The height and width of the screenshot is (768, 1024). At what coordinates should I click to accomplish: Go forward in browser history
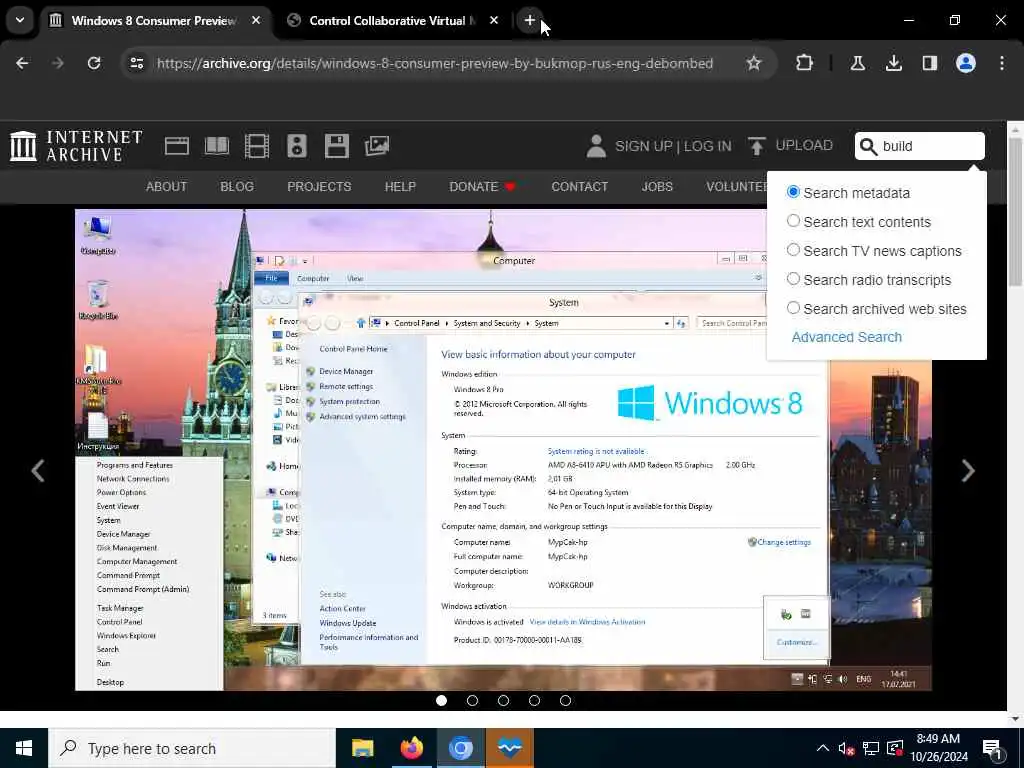point(58,63)
